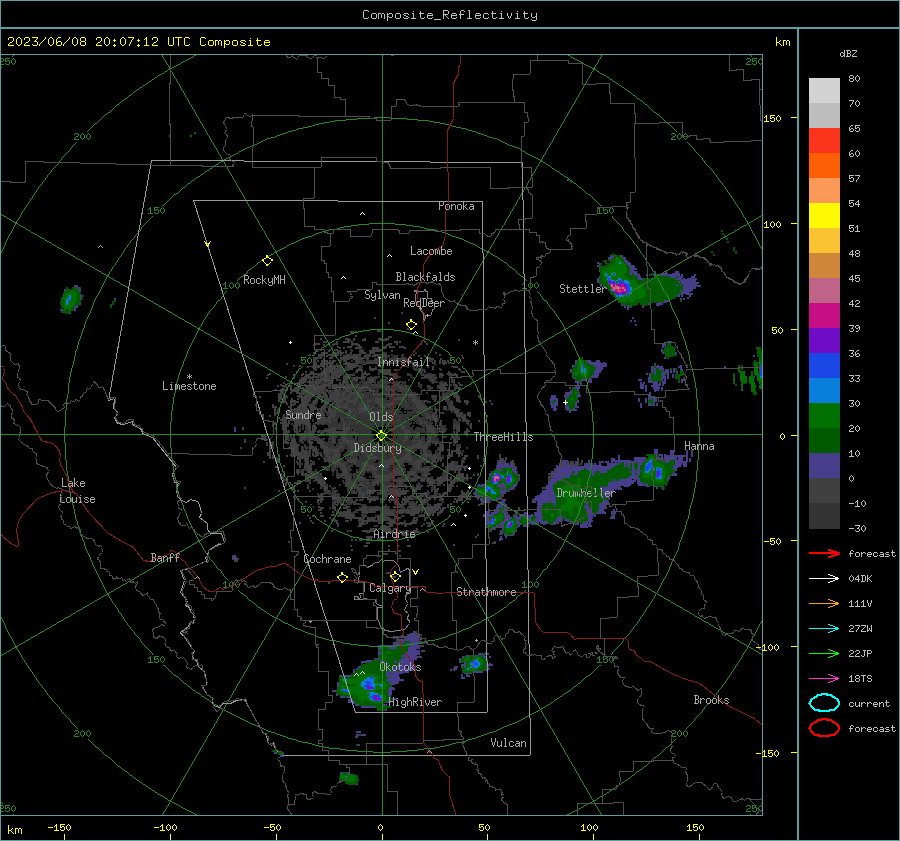This screenshot has height=841, width=900.
Task: Click the yellow radar site marker at center
Action: click(x=382, y=436)
